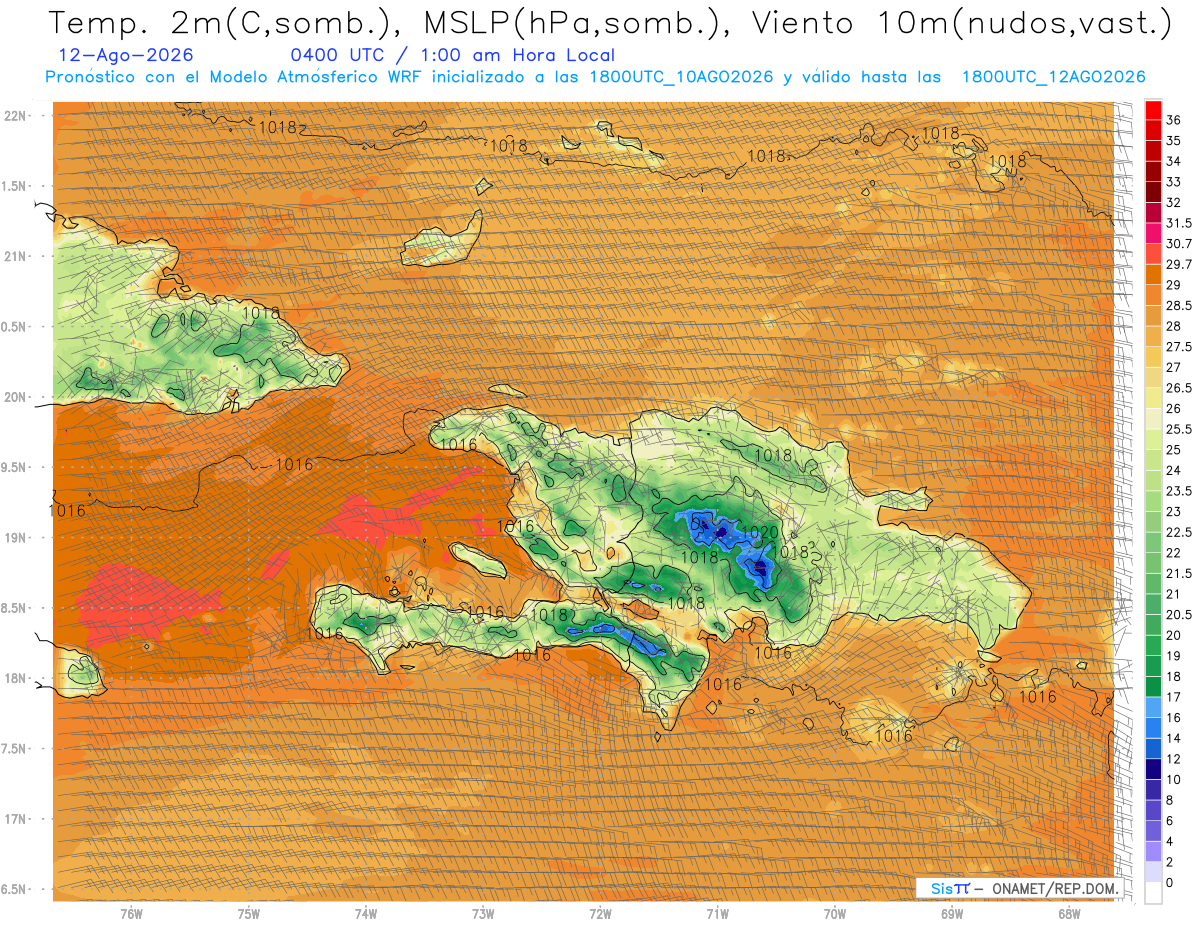Select the date label "12-Ago-2026"

(x=126, y=55)
